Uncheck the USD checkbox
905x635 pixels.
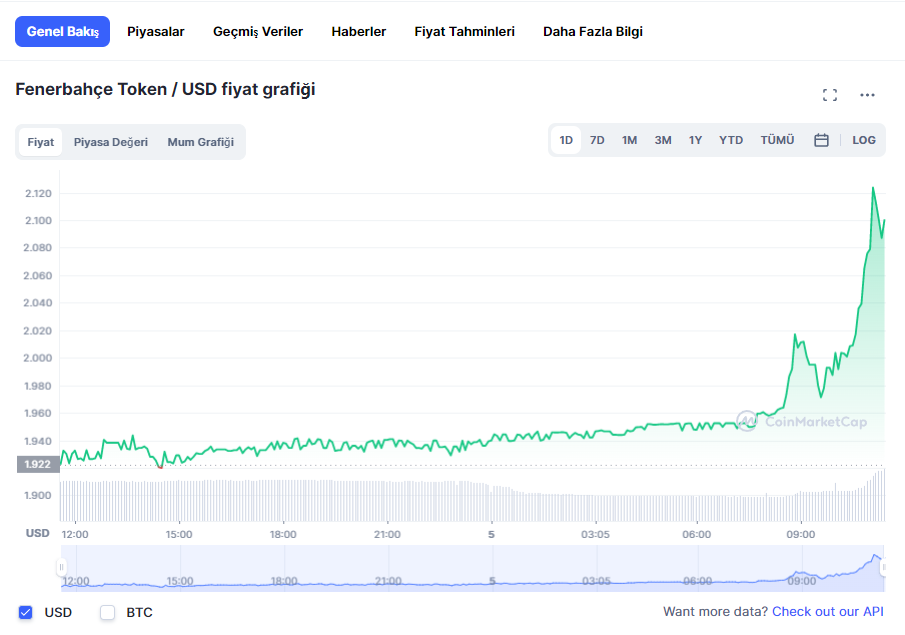coord(26,612)
